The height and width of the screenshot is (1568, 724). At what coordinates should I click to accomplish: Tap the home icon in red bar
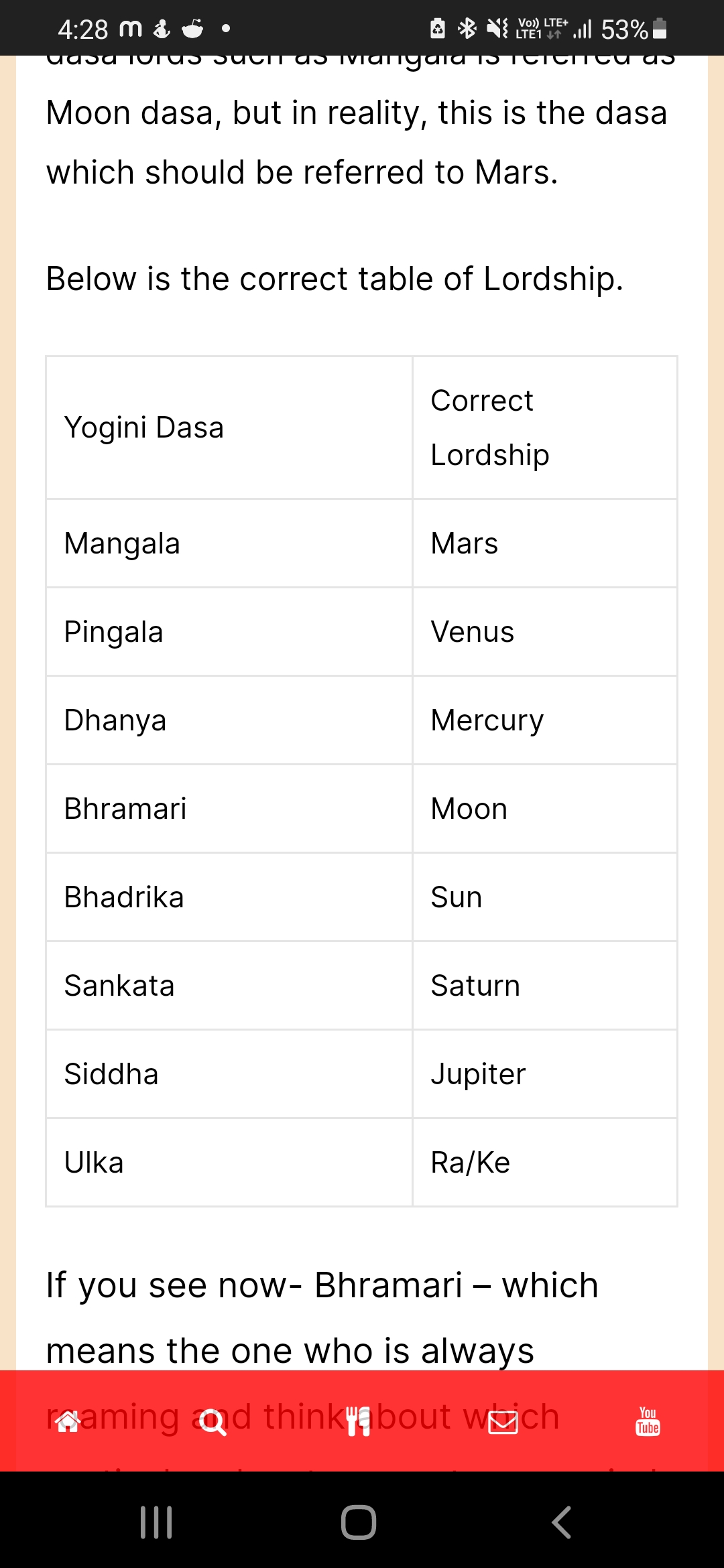(x=68, y=1421)
